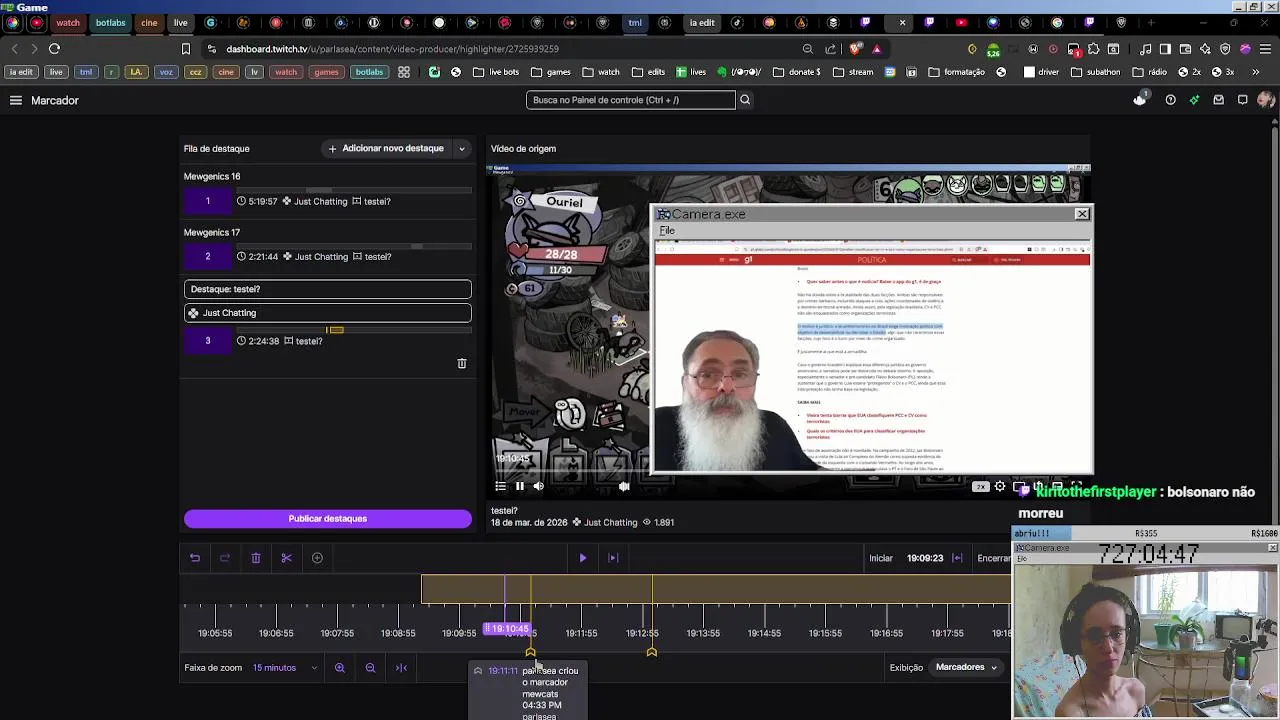Close the Camera.exe overlay window

pyautogui.click(x=1082, y=214)
